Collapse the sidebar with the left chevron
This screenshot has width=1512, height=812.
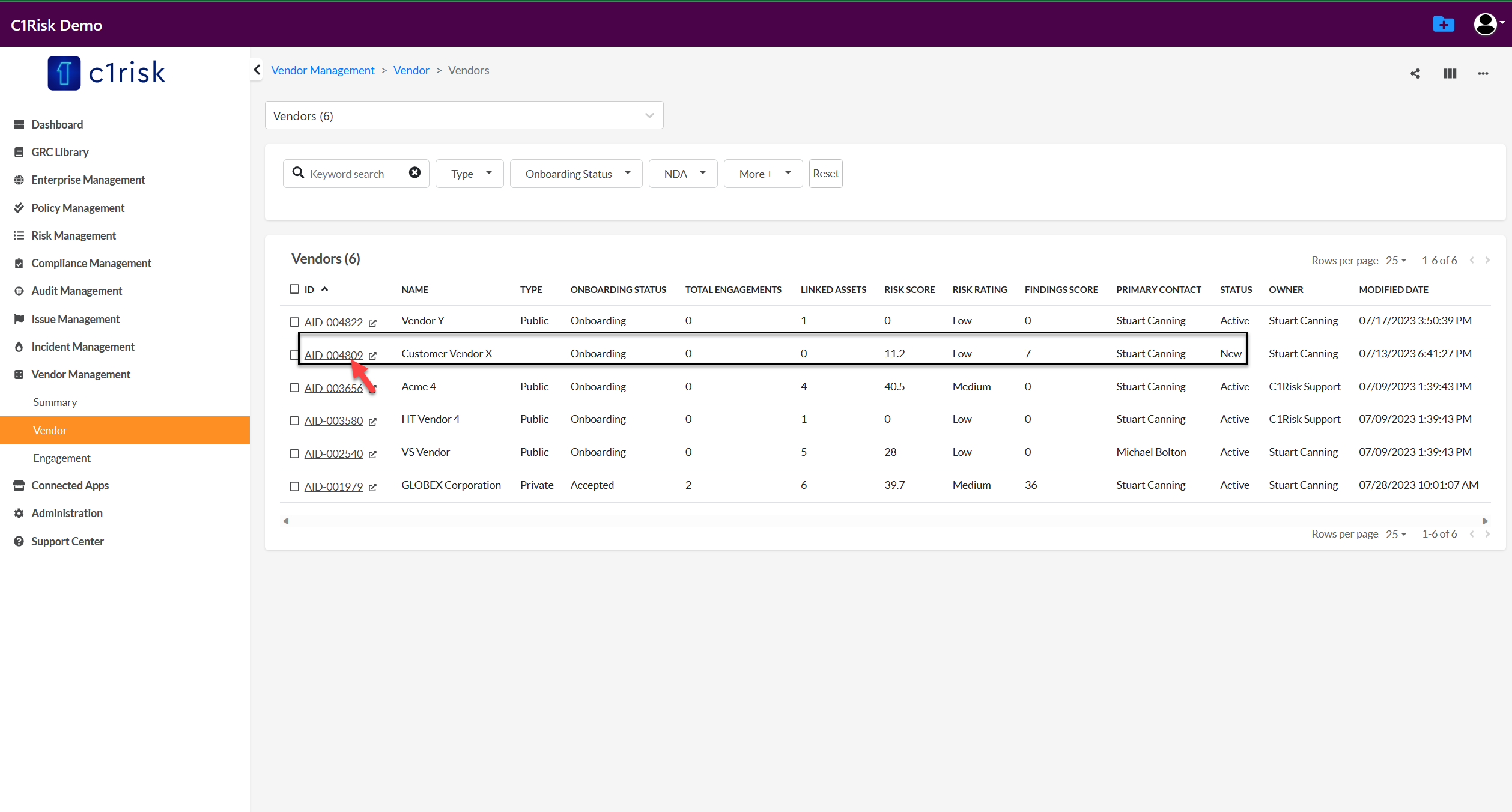click(x=257, y=70)
